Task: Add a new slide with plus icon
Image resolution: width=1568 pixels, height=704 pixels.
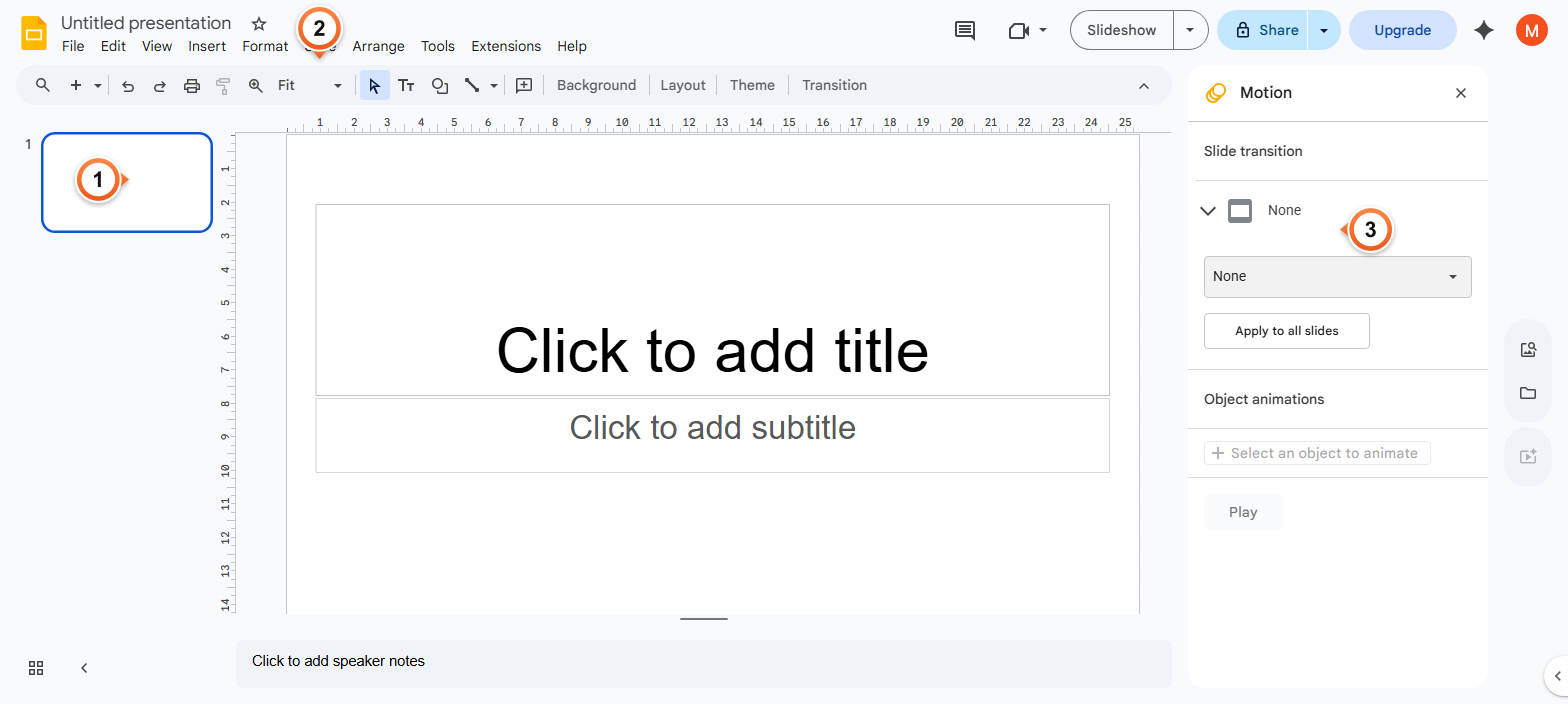Action: coord(76,85)
